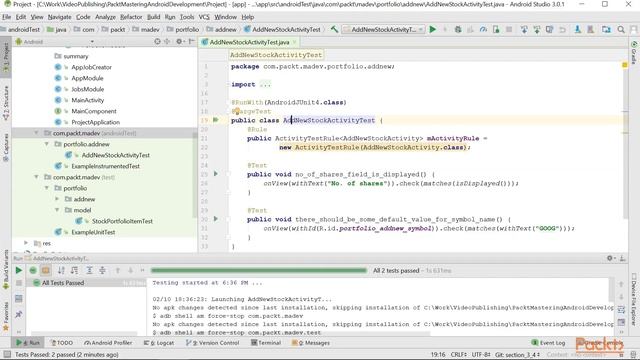Open the VCS menu

[204, 17]
